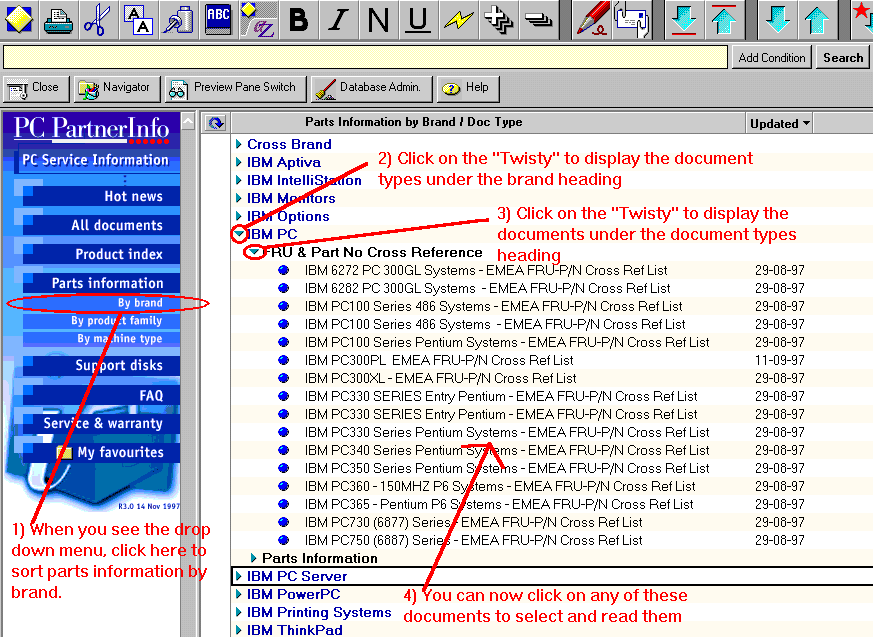This screenshot has width=873, height=637.
Task: Open the Hot news menu item
Action: (x=132, y=196)
